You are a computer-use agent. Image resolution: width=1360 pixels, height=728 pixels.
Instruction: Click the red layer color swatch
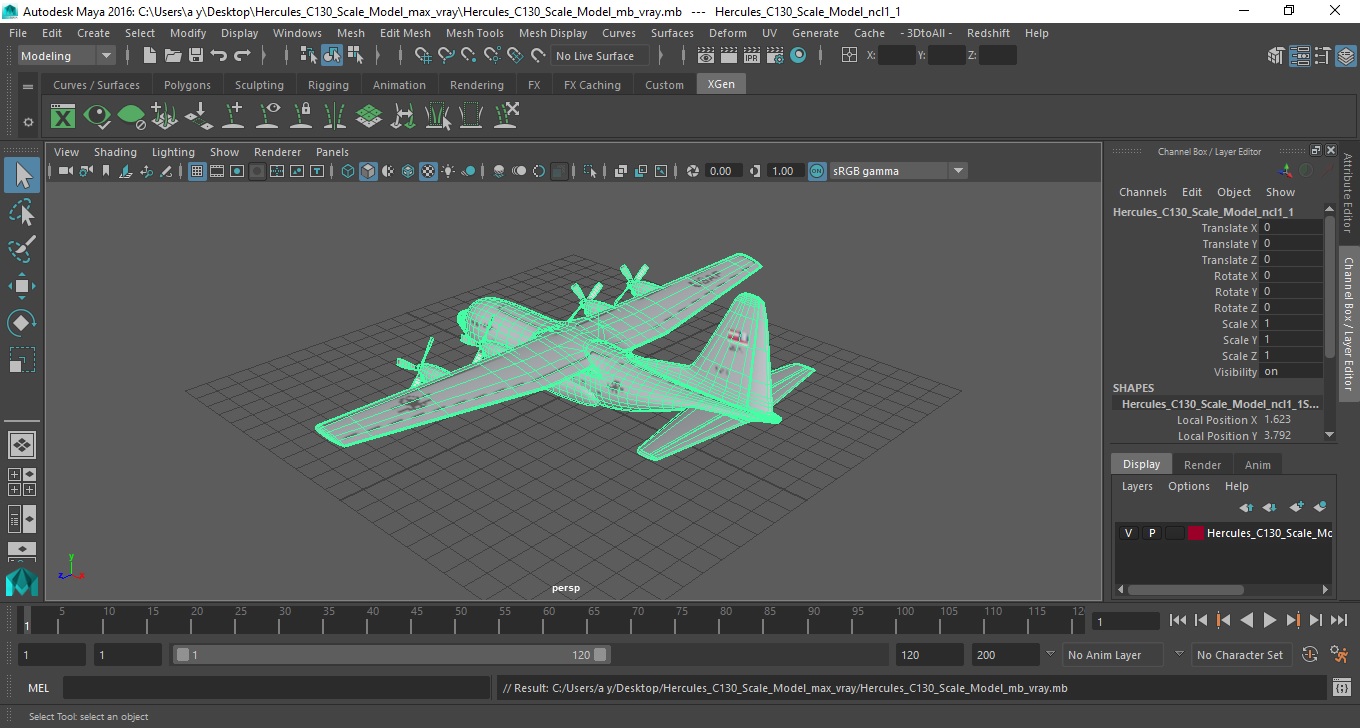(x=1196, y=533)
